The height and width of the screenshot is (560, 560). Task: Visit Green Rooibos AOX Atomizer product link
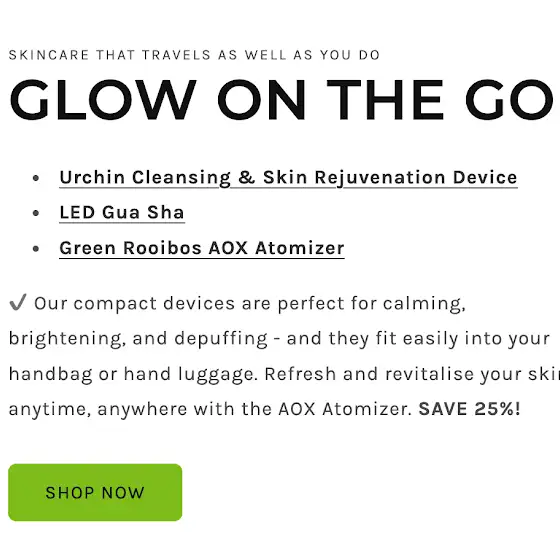point(202,248)
